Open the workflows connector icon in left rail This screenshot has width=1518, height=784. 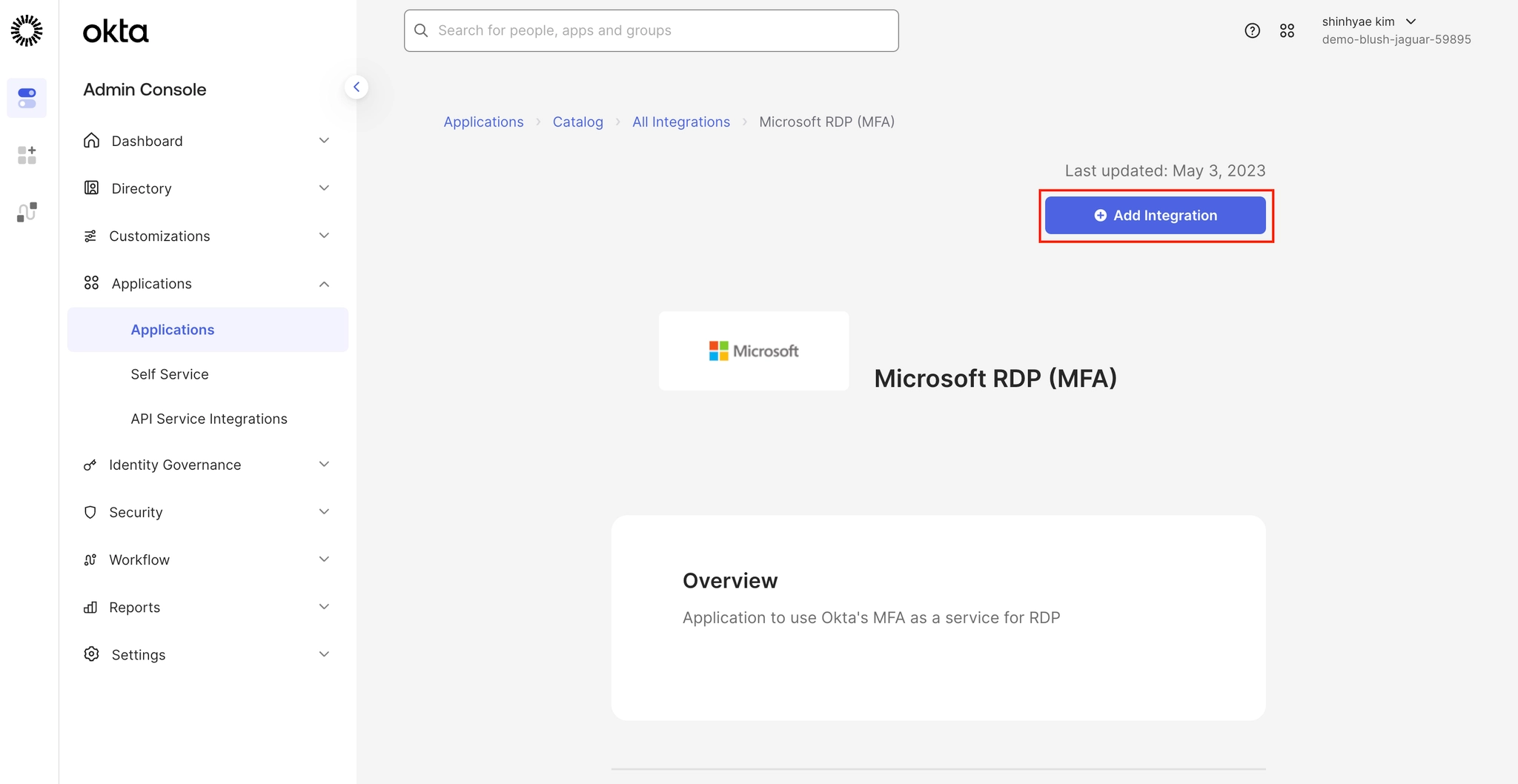point(27,212)
